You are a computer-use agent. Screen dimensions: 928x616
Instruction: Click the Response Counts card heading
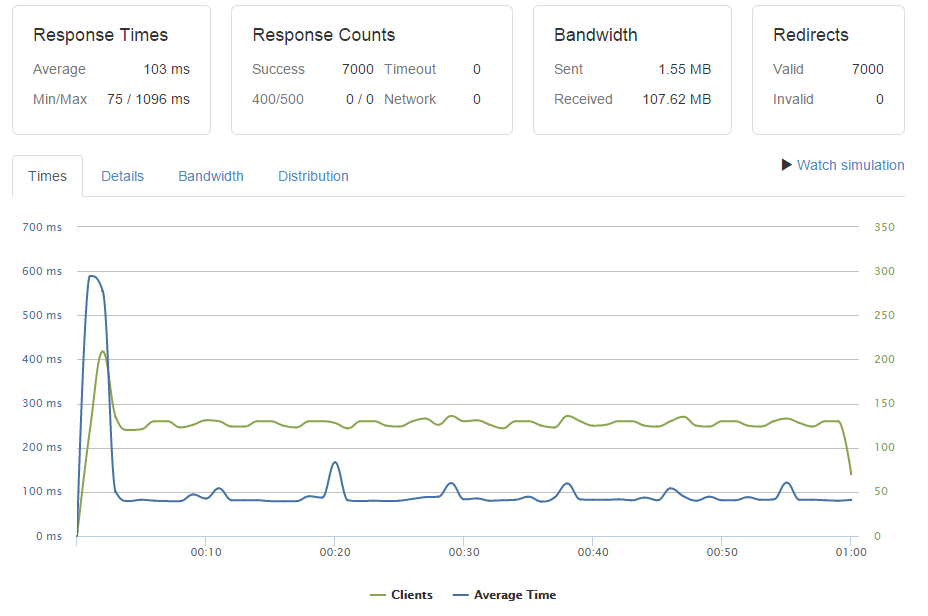(x=323, y=35)
